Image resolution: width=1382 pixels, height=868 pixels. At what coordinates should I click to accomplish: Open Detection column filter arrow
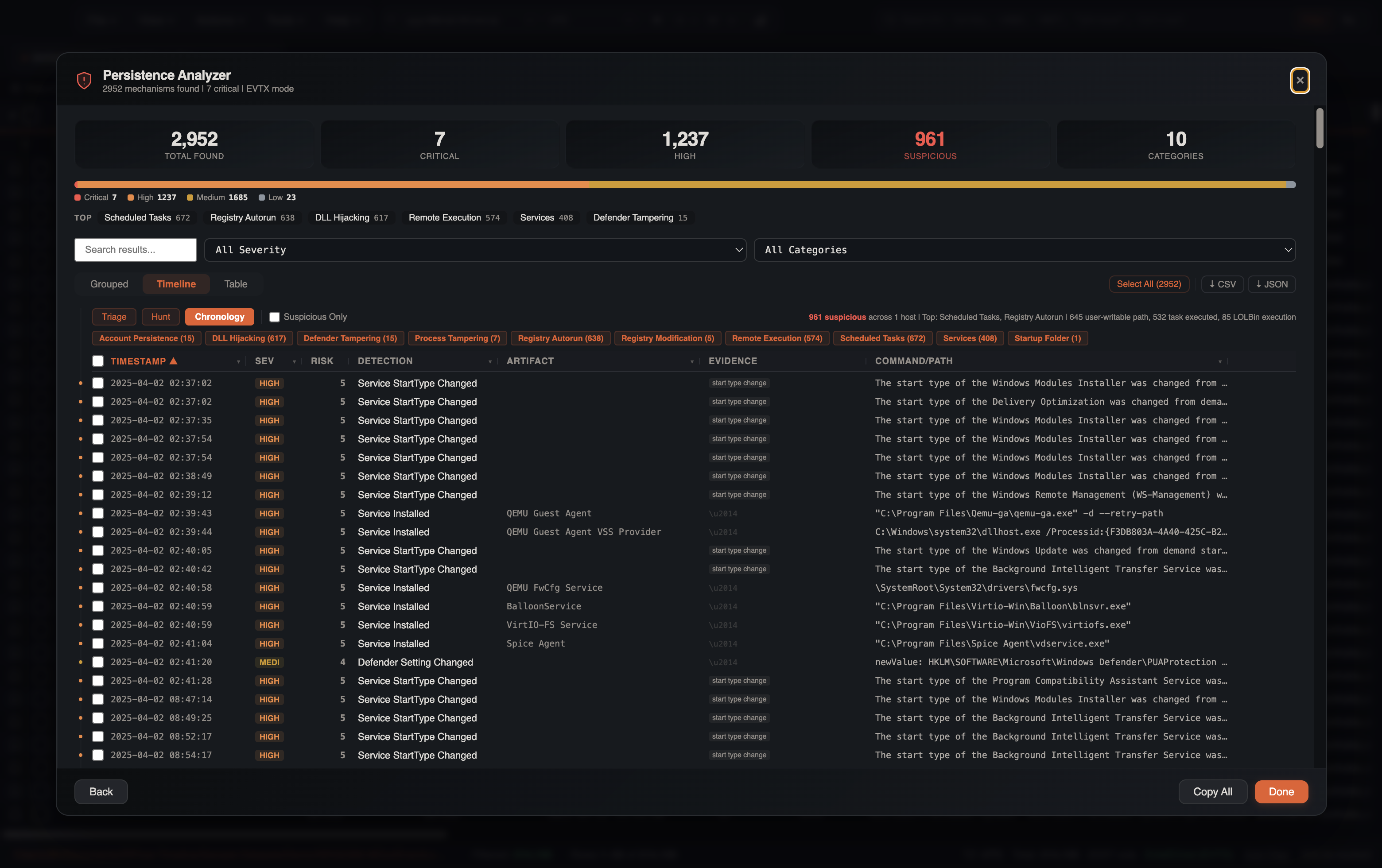489,361
